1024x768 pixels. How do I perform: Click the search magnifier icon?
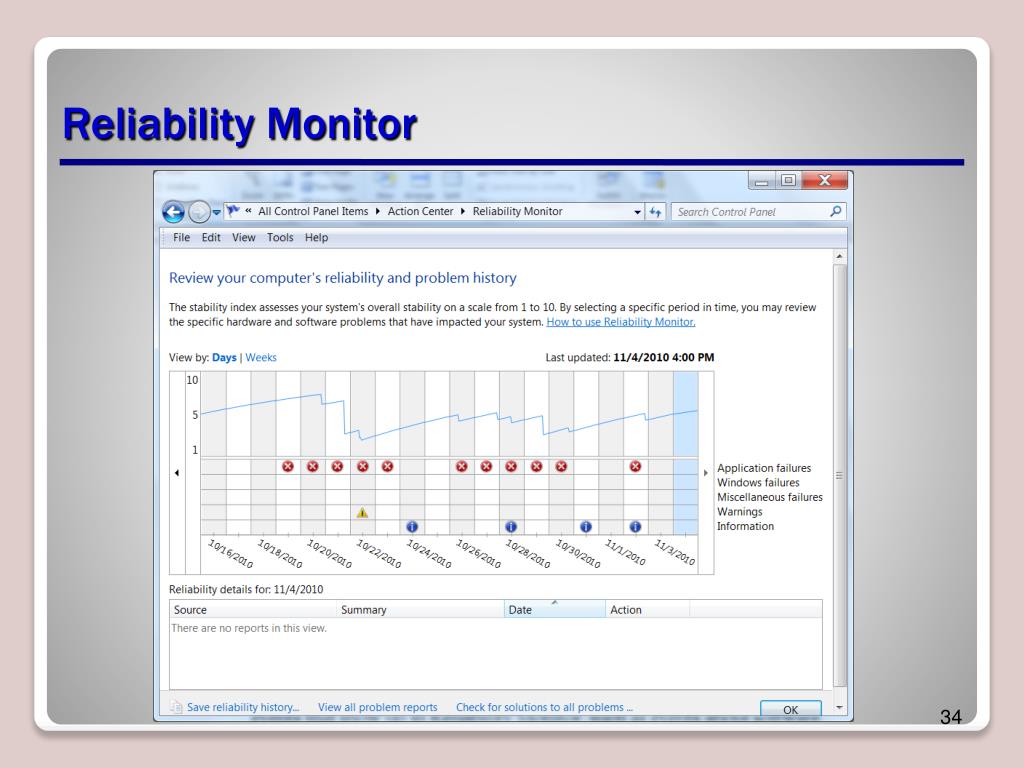pyautogui.click(x=835, y=212)
